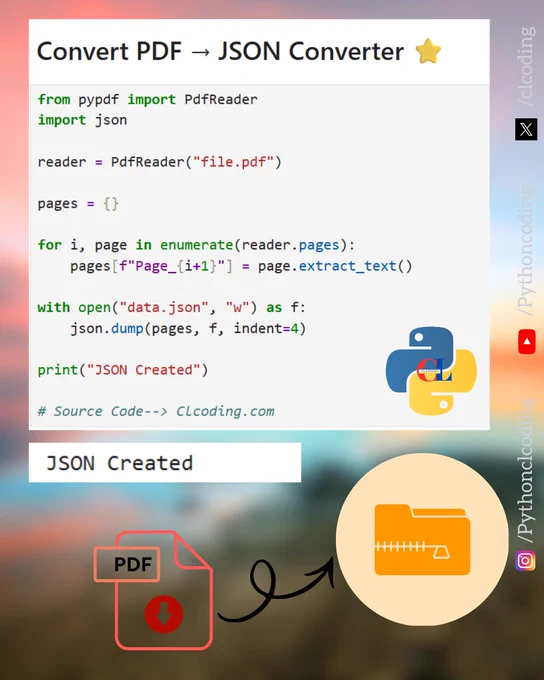This screenshot has height=680, width=544.
Task: Click the YouTube play icon
Action: [x=527, y=342]
